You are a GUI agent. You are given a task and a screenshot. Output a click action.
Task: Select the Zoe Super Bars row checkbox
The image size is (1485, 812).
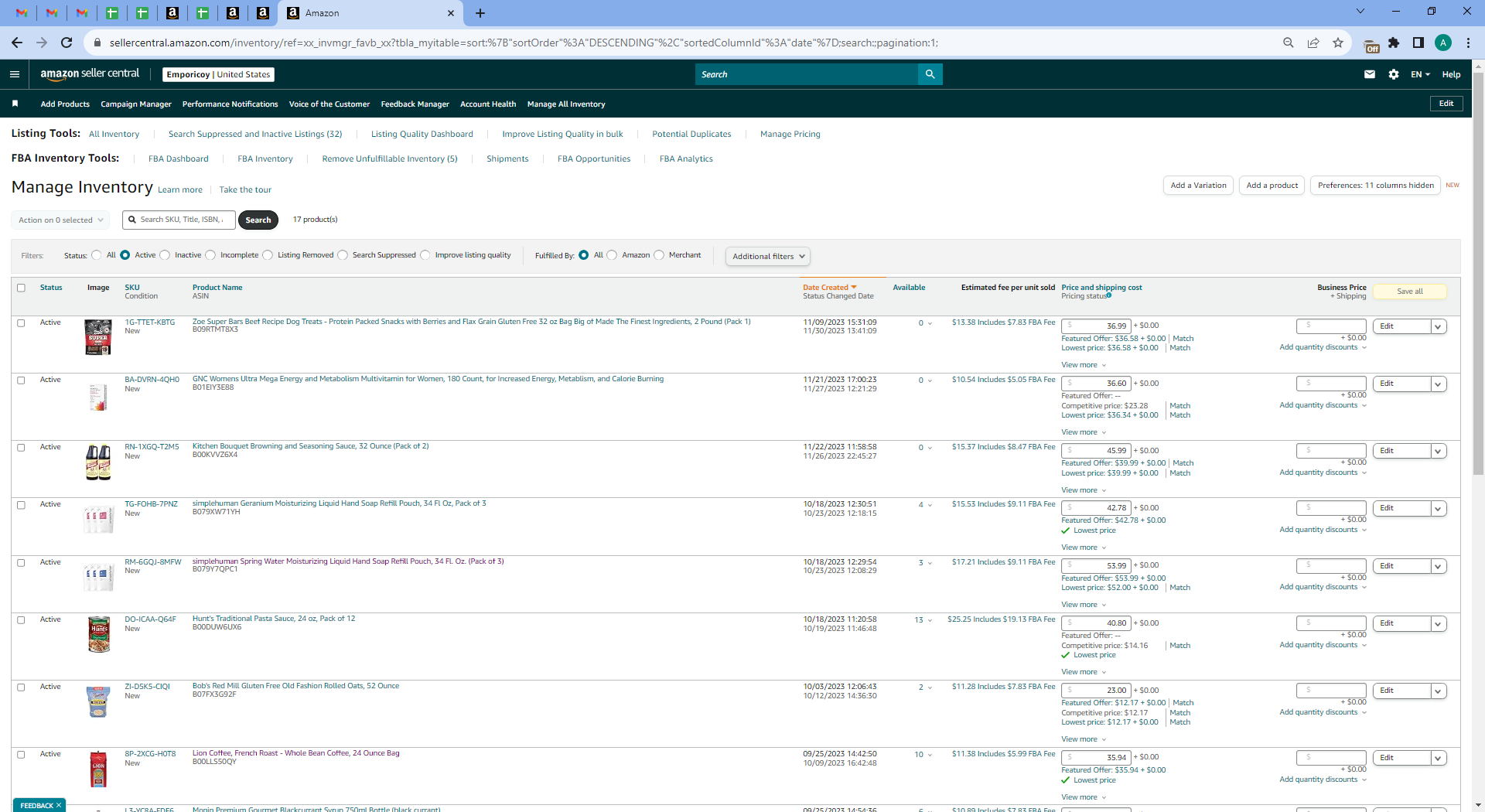22,323
